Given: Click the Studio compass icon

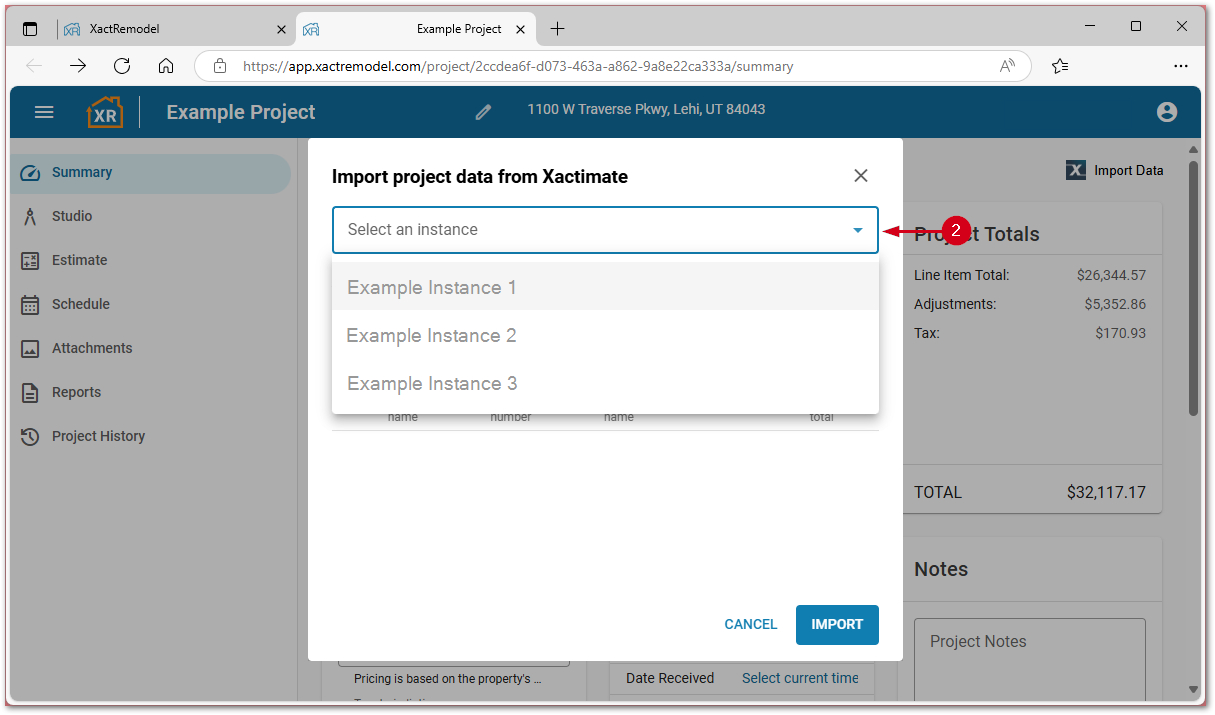Looking at the screenshot, I should tap(30, 216).
